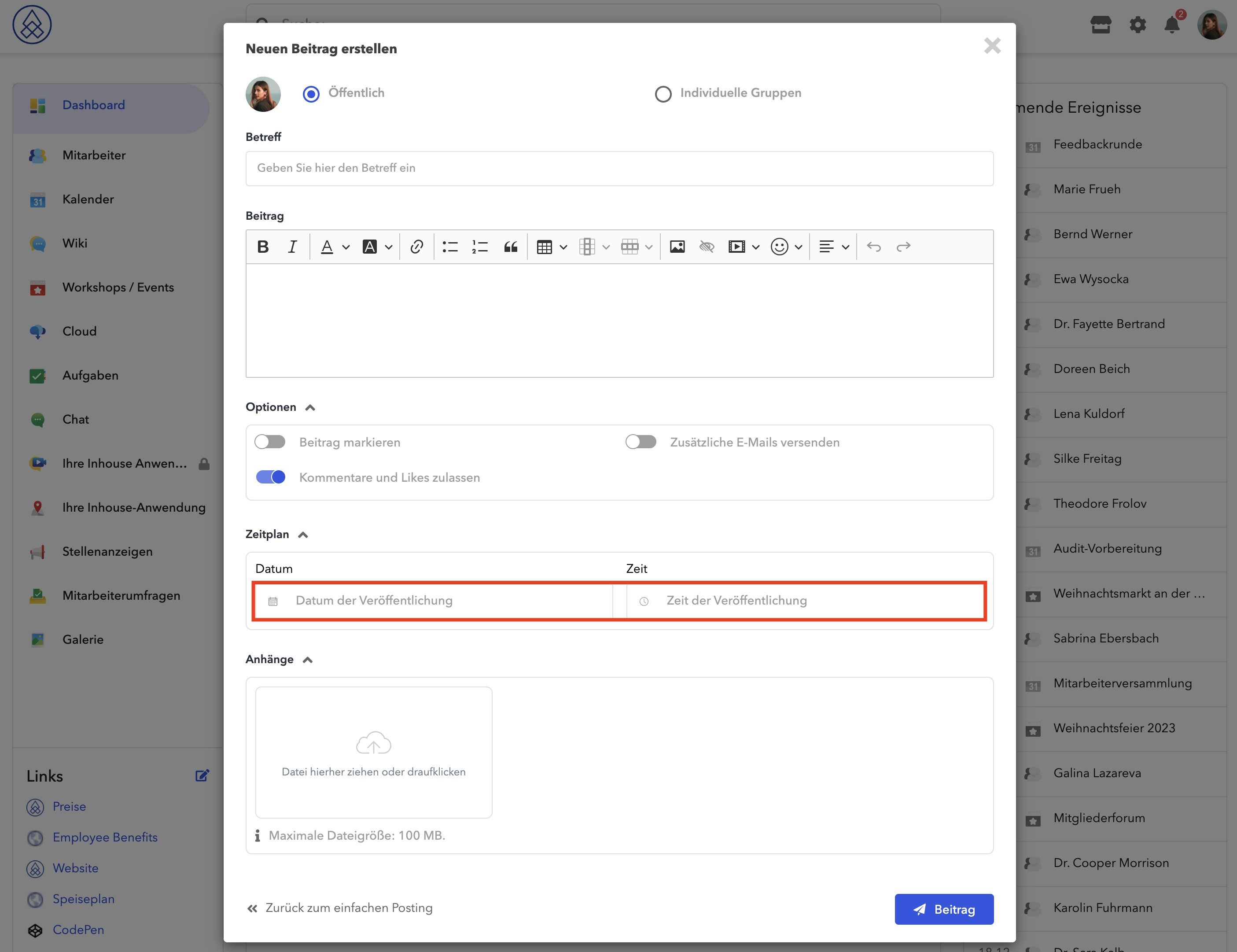Collapse the Optionen section
The height and width of the screenshot is (952, 1237).
[x=310, y=407]
